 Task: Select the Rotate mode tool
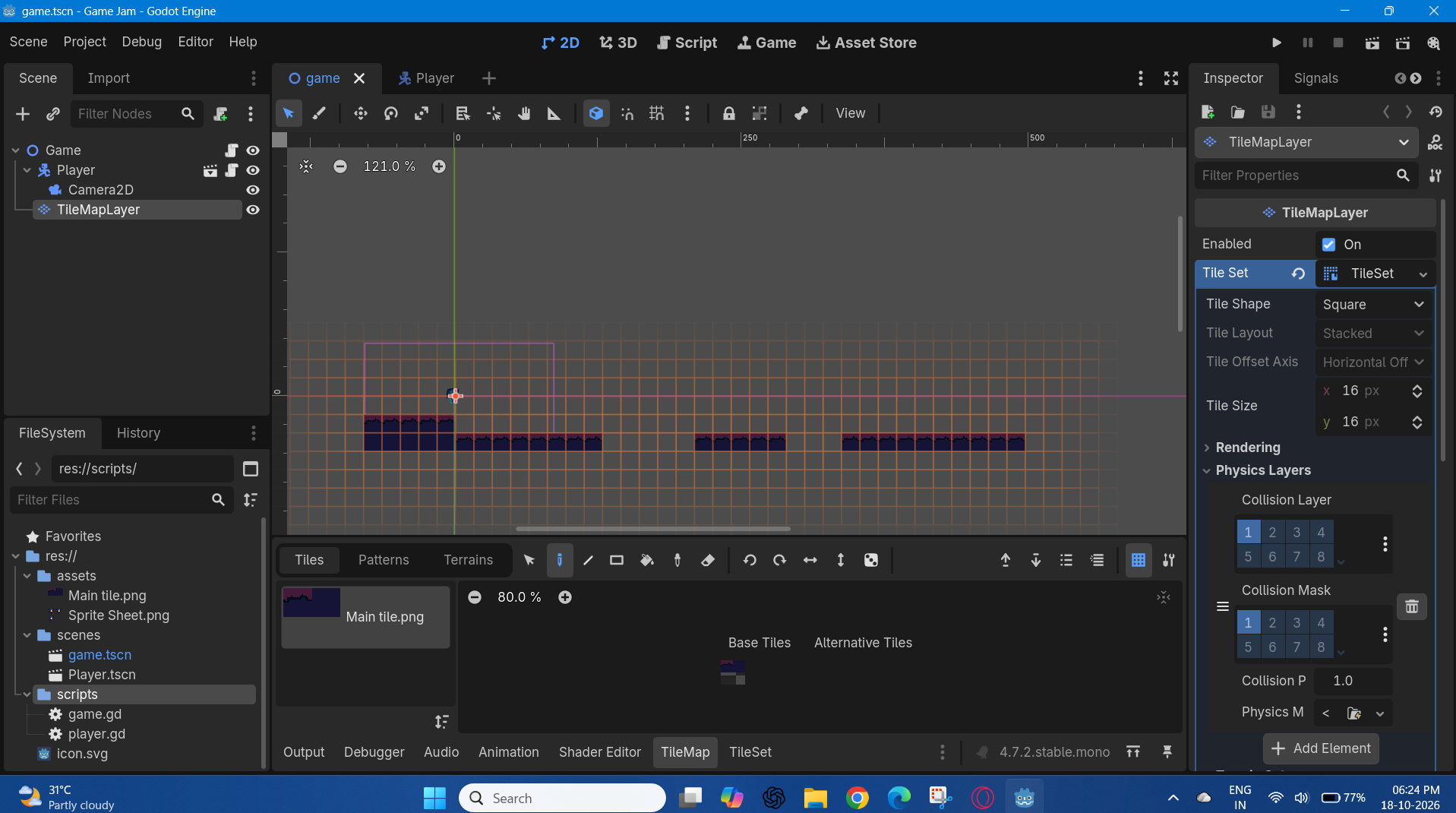click(x=391, y=113)
